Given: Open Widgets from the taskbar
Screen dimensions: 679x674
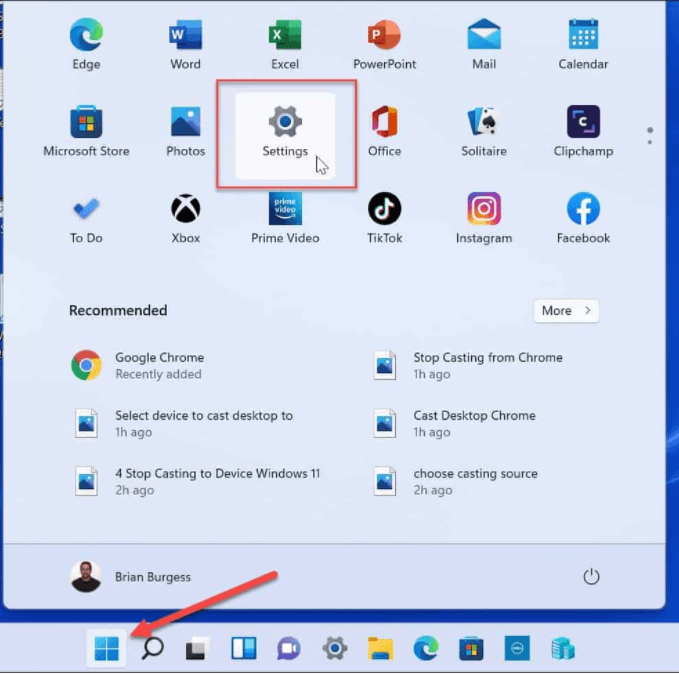Looking at the screenshot, I should [243, 648].
